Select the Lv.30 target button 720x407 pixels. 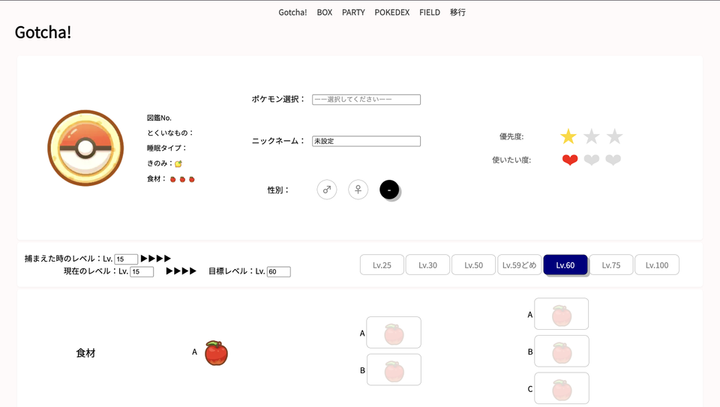[x=428, y=265]
